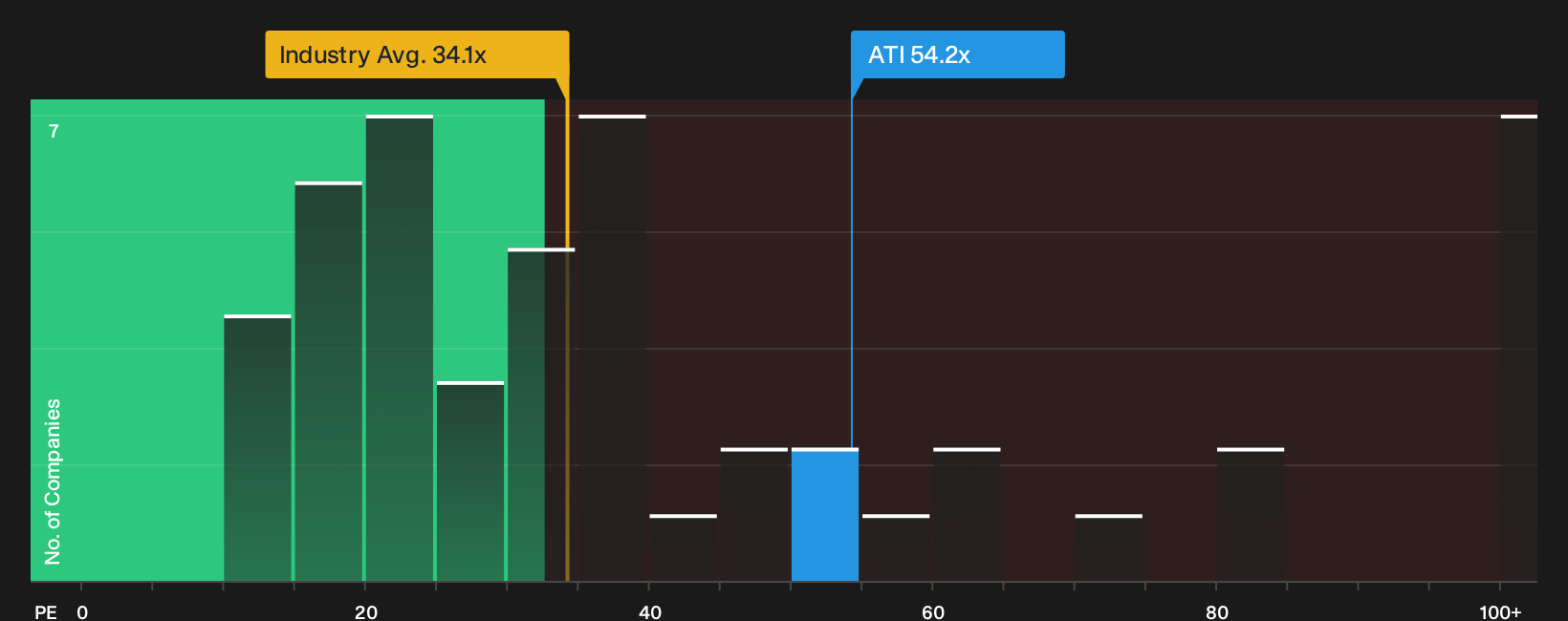Click the No. of Companies axis title
The height and width of the screenshot is (621, 1568).
pyautogui.click(x=53, y=482)
